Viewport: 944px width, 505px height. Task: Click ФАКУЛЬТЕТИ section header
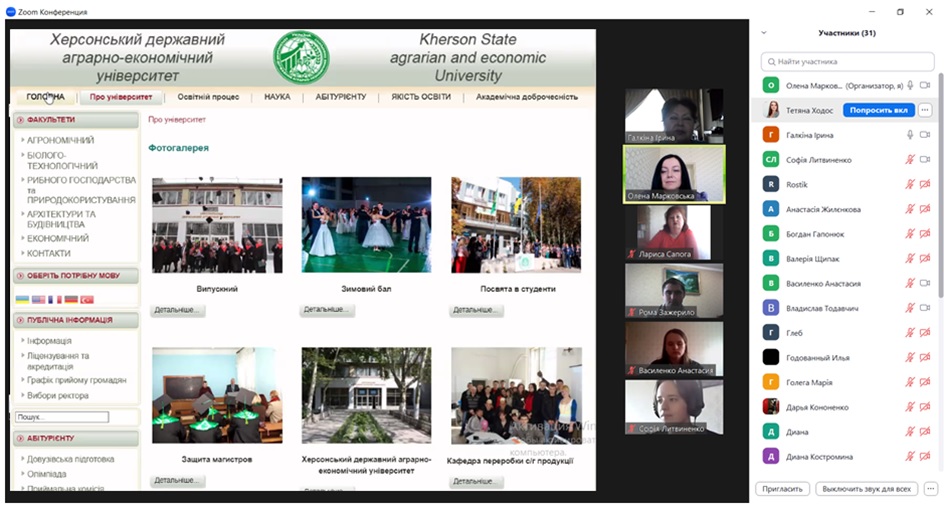point(76,120)
